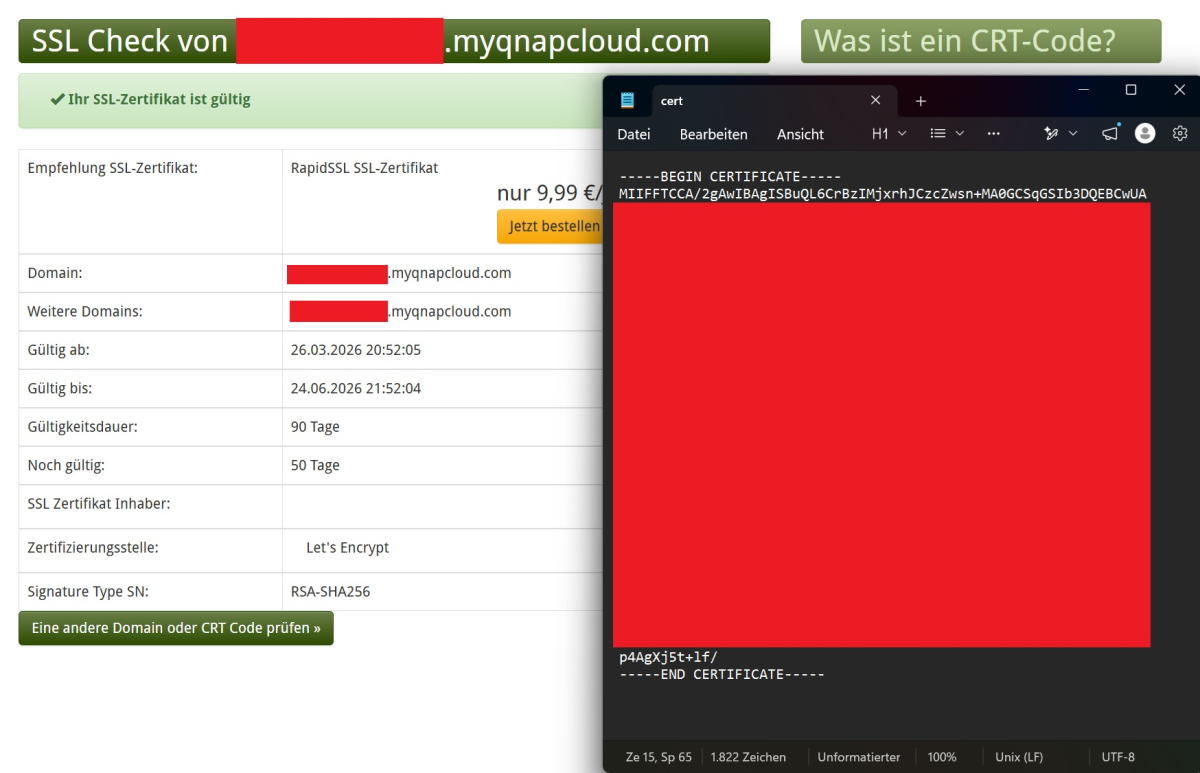Open the megaphone notifications icon
The height and width of the screenshot is (773, 1200).
coord(1111,133)
